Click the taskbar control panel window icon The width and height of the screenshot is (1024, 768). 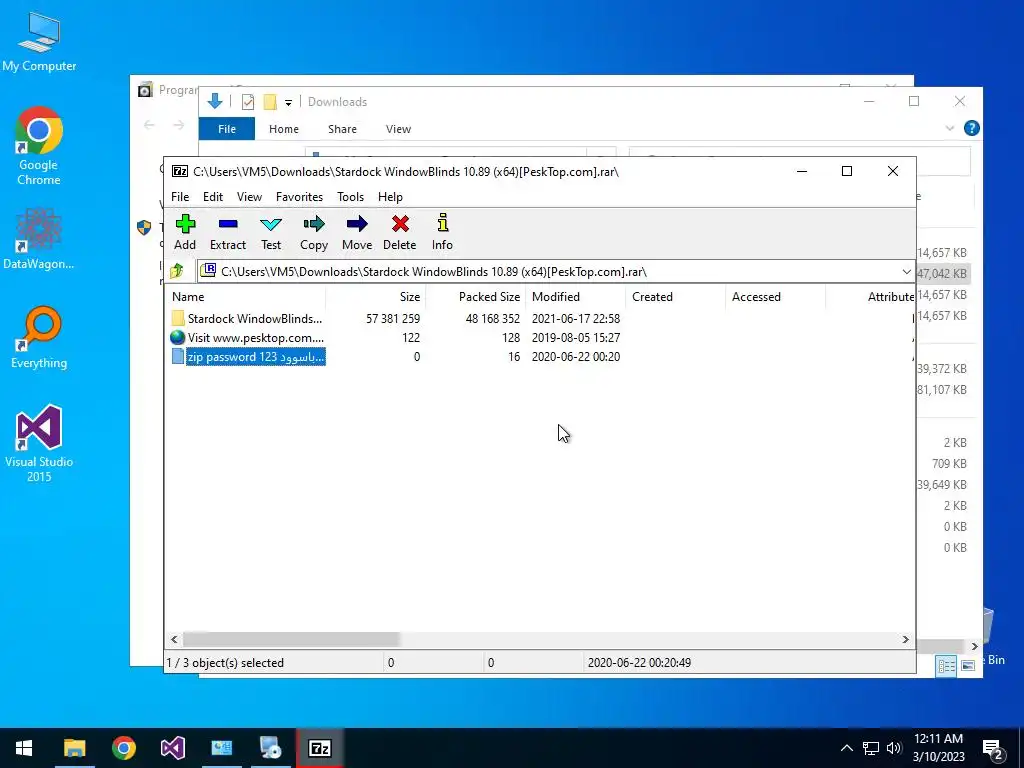(x=221, y=748)
